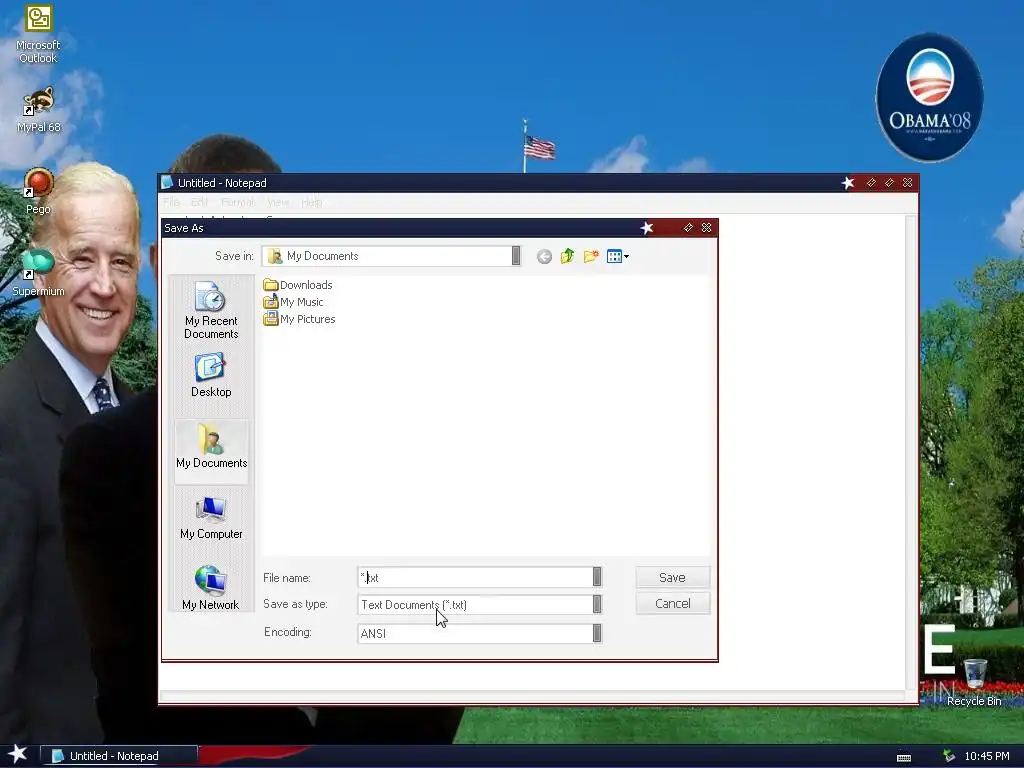
Task: Open Microsoft Outlook desktop shortcut
Action: click(38, 34)
